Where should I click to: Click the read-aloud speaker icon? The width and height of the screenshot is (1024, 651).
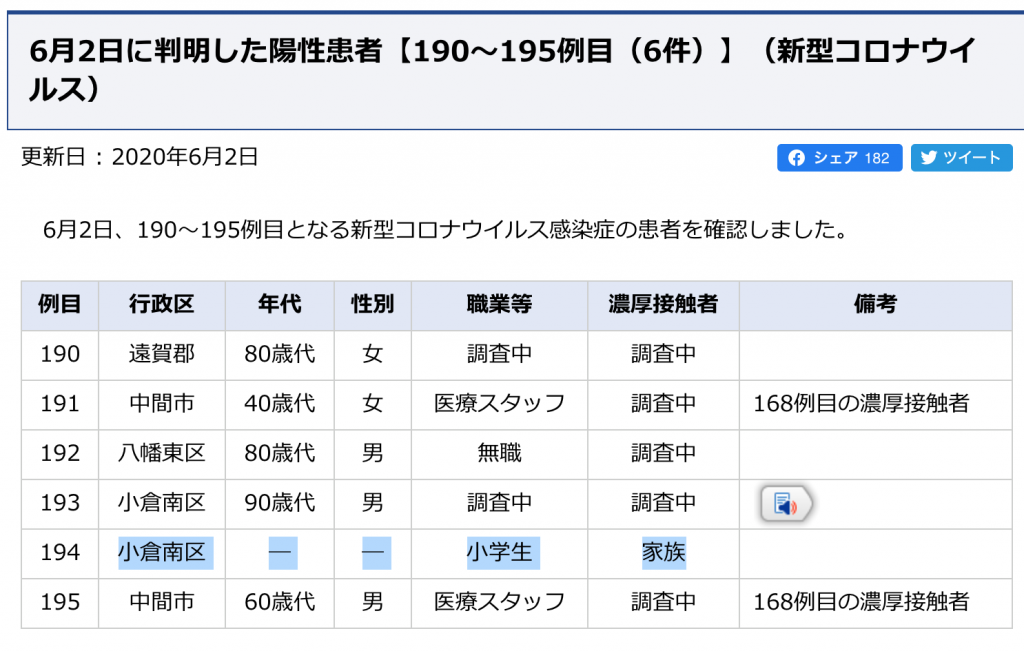[787, 505]
